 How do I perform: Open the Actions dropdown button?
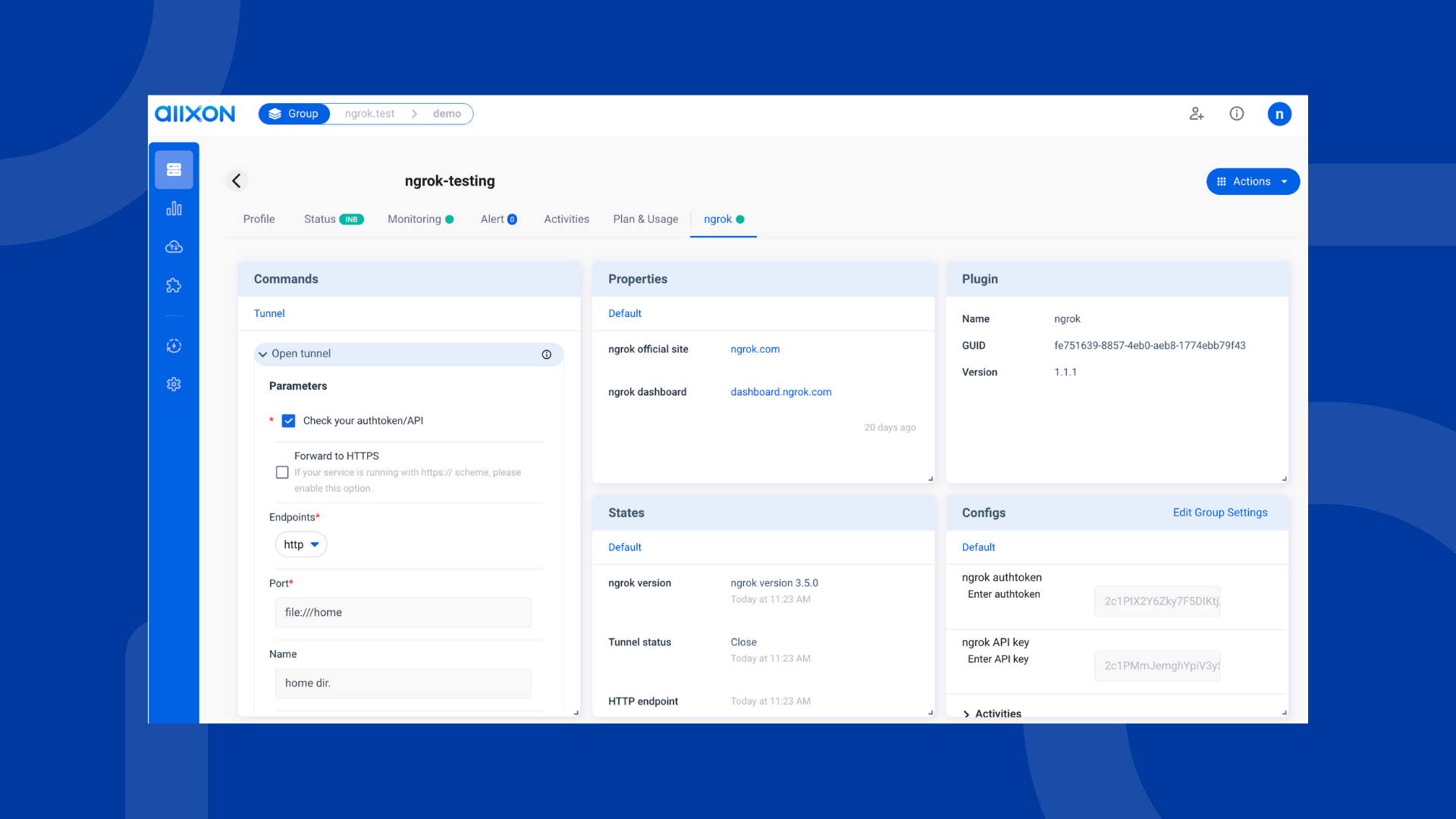point(1253,181)
